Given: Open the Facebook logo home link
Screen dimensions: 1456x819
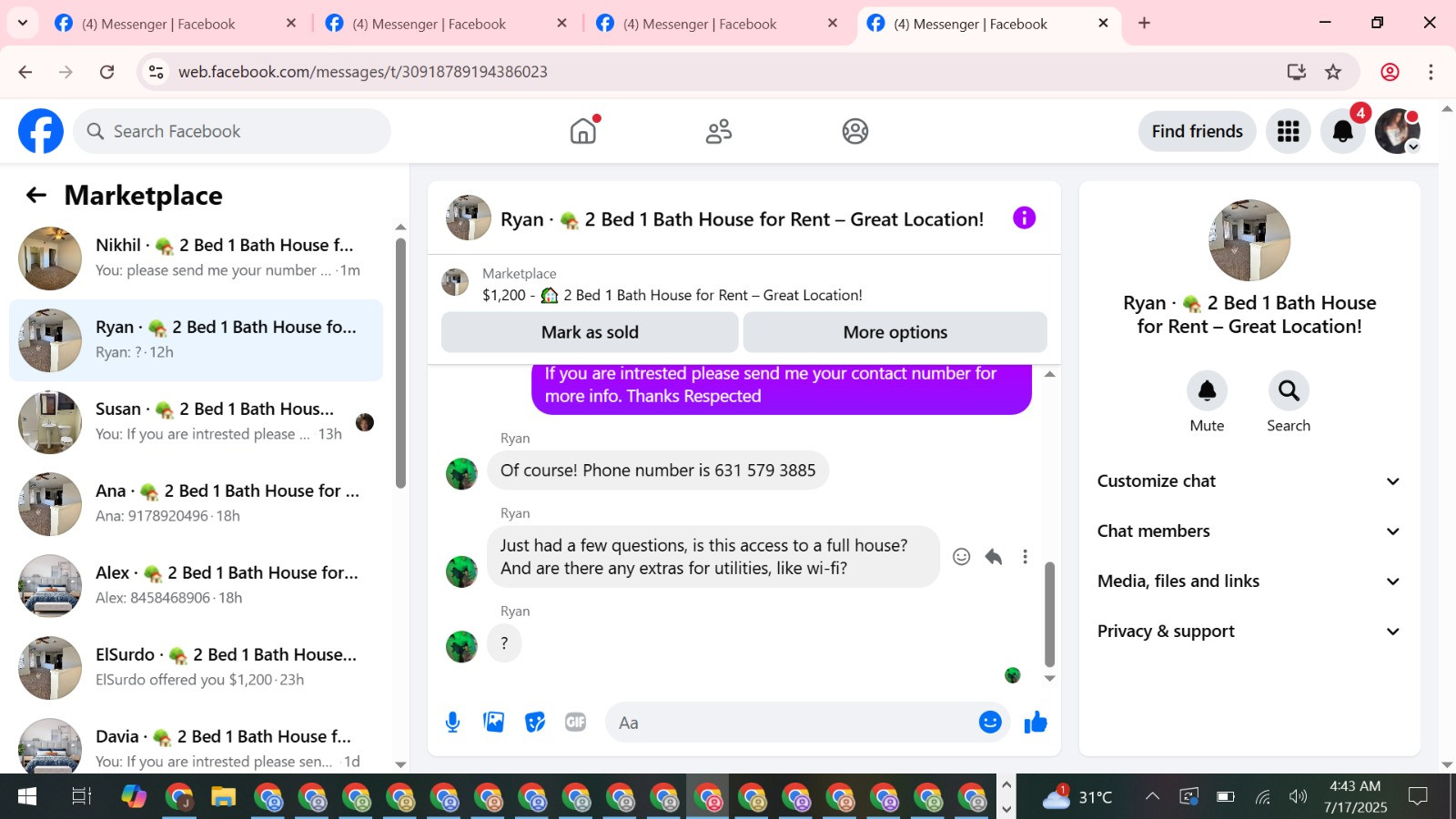Looking at the screenshot, I should 41,131.
